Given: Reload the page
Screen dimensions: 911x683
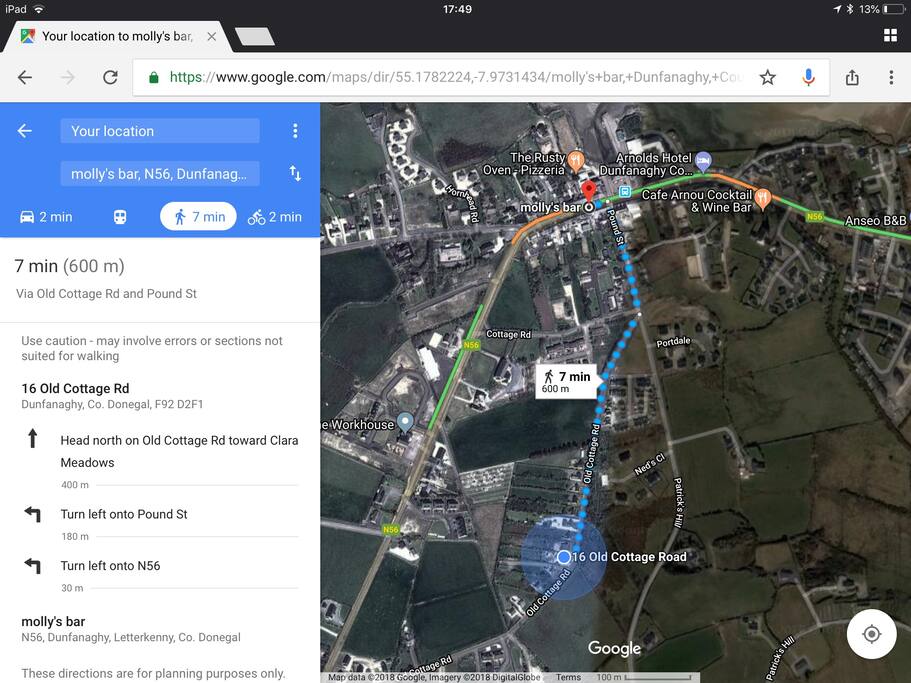Looking at the screenshot, I should click(110, 77).
